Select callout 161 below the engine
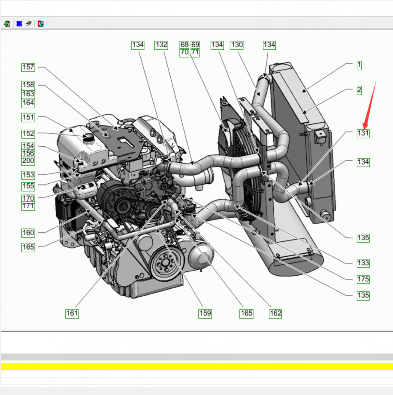The height and width of the screenshot is (395, 393). pos(72,313)
